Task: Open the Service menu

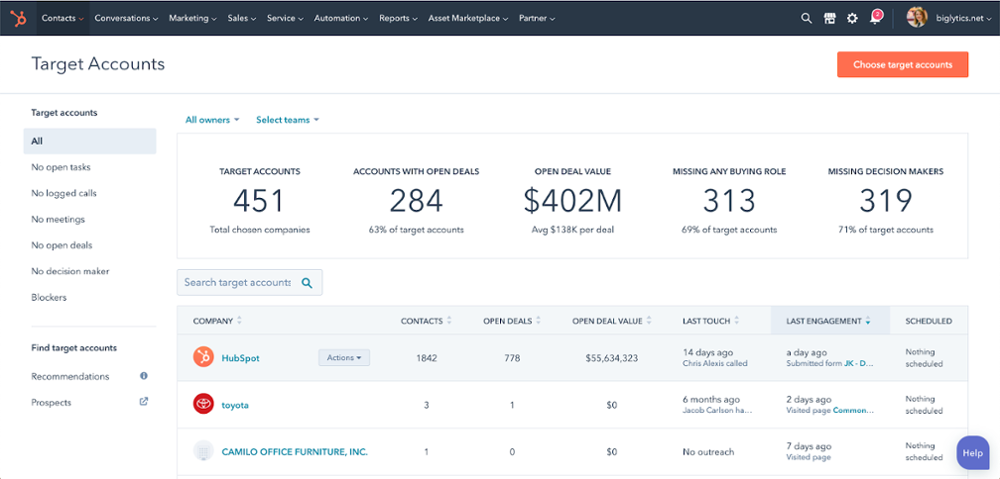Action: [x=284, y=18]
